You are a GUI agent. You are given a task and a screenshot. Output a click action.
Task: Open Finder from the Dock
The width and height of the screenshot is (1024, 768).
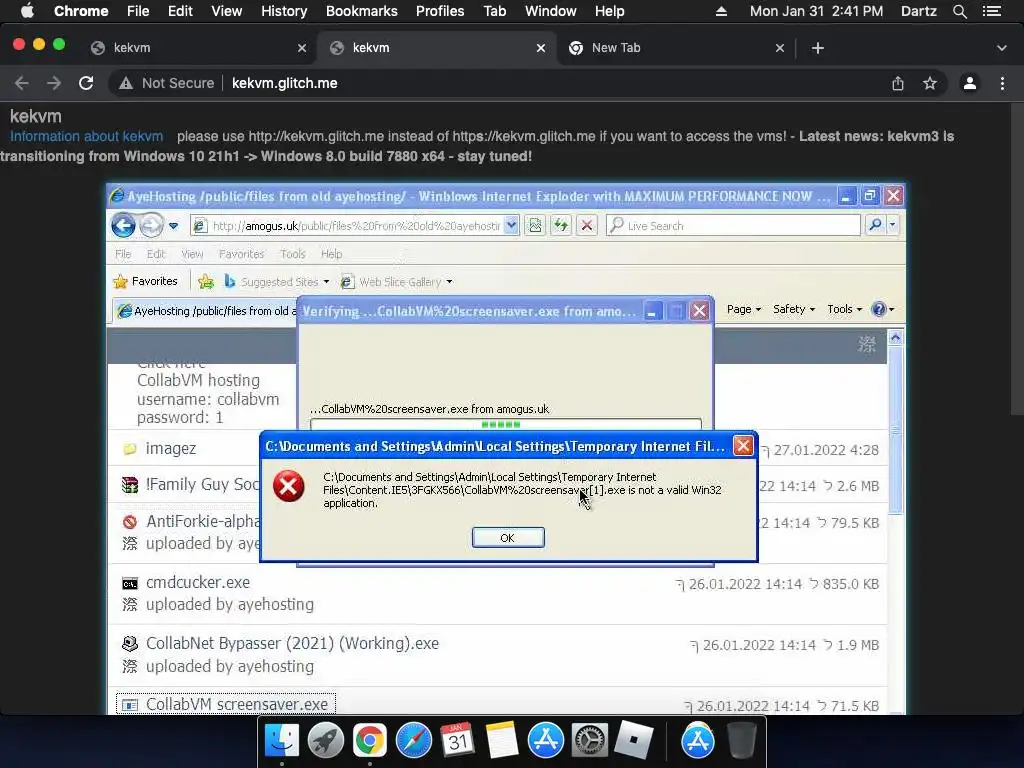pyautogui.click(x=282, y=741)
